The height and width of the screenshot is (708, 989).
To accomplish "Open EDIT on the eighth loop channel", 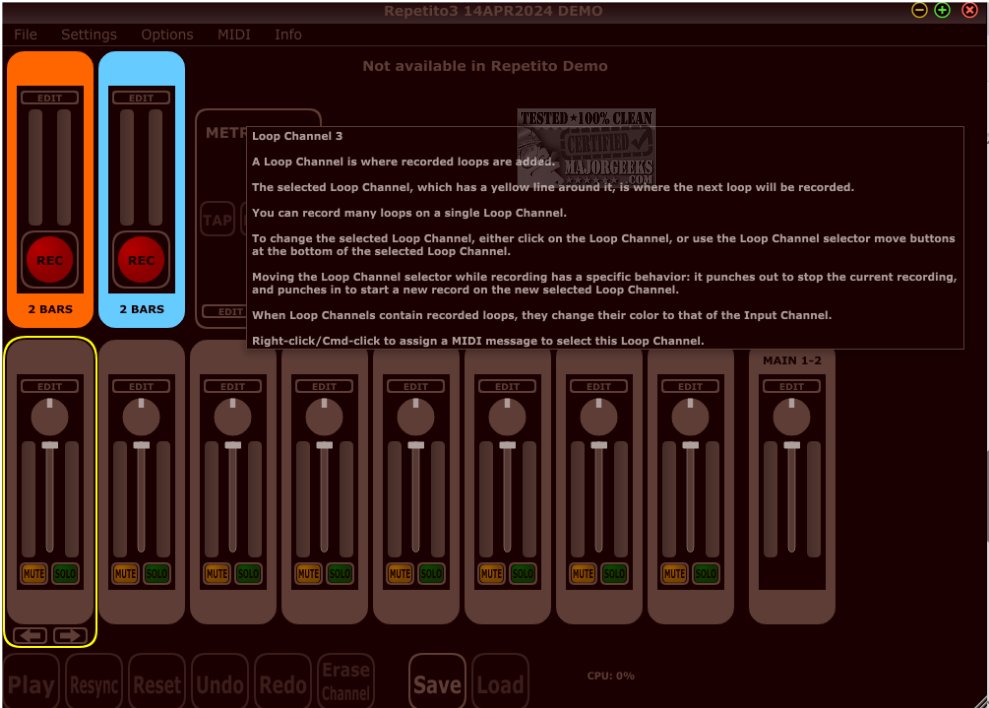I will (x=690, y=386).
